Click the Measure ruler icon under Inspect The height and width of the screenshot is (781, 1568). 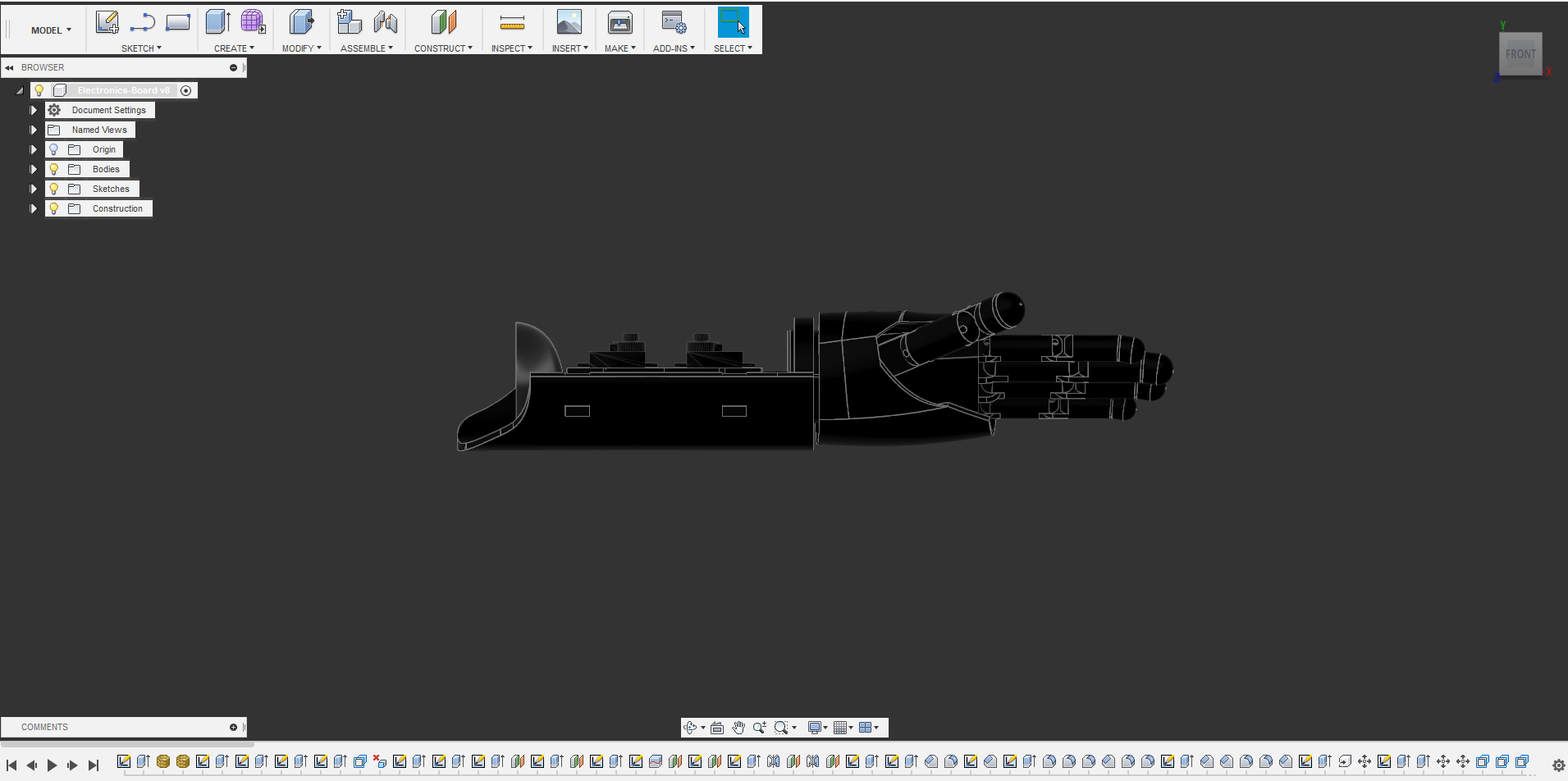point(512,23)
